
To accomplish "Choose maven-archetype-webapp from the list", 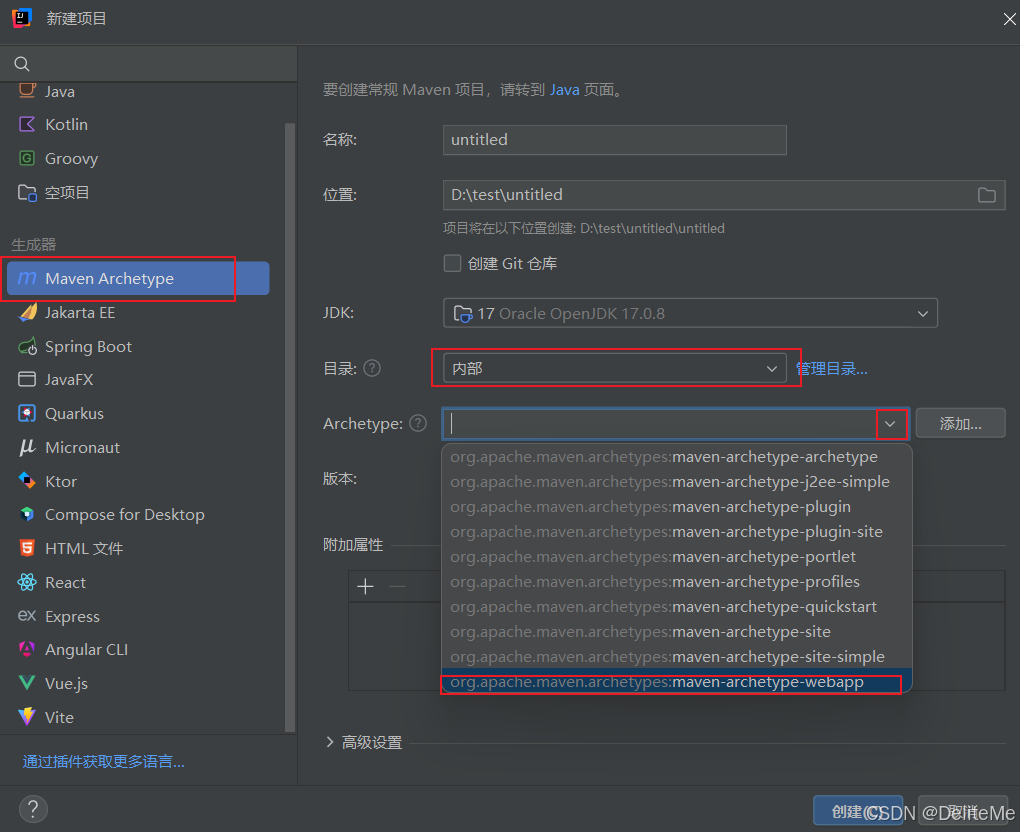I will tap(677, 682).
